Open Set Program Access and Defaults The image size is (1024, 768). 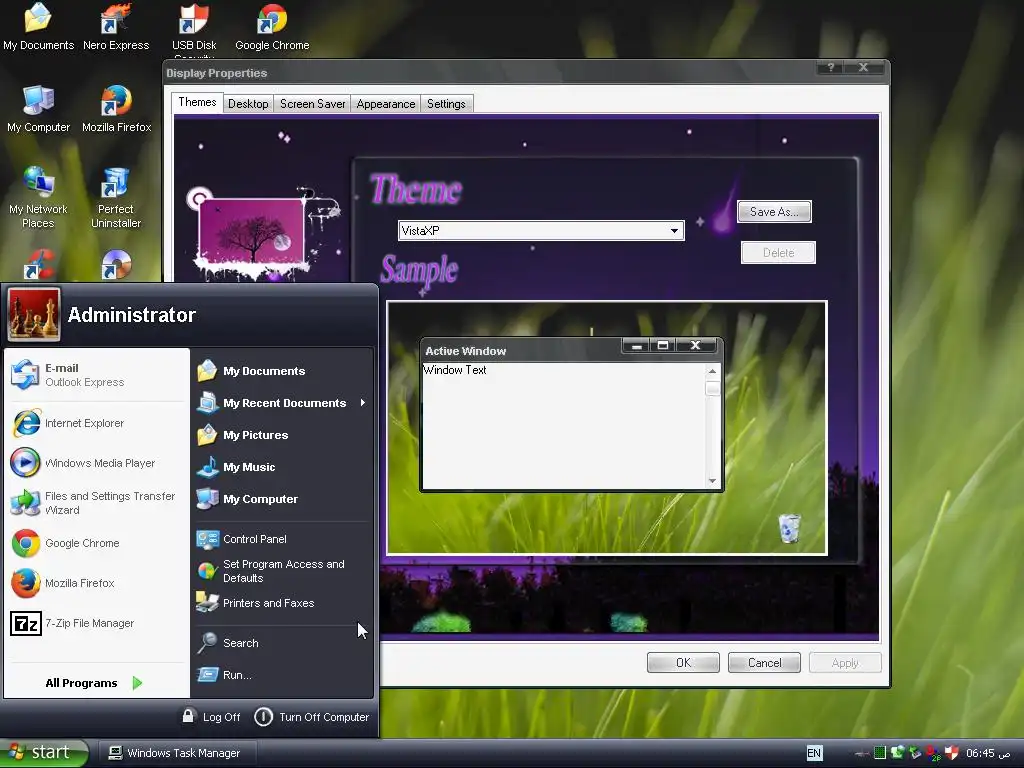(x=283, y=571)
